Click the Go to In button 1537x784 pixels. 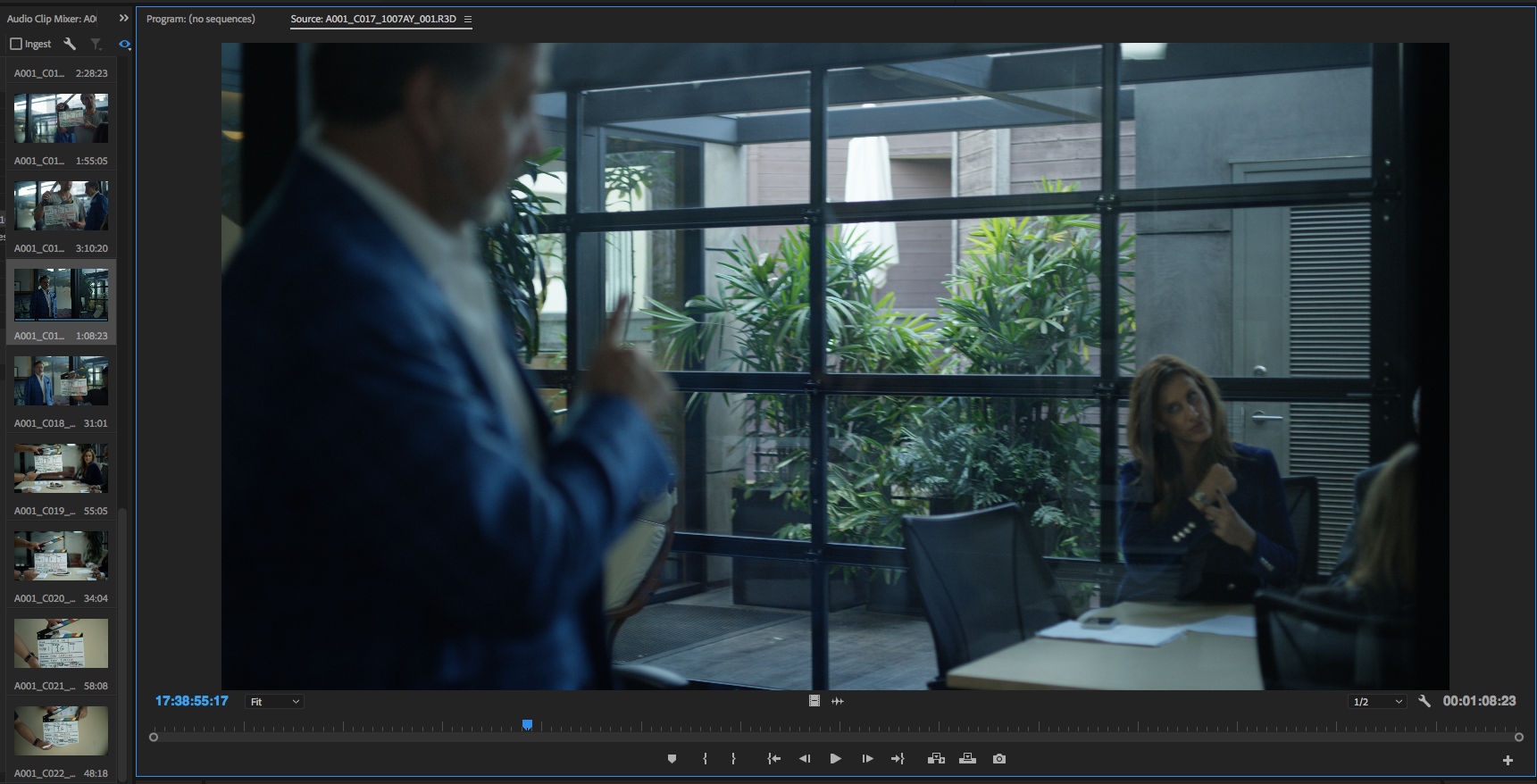(773, 759)
